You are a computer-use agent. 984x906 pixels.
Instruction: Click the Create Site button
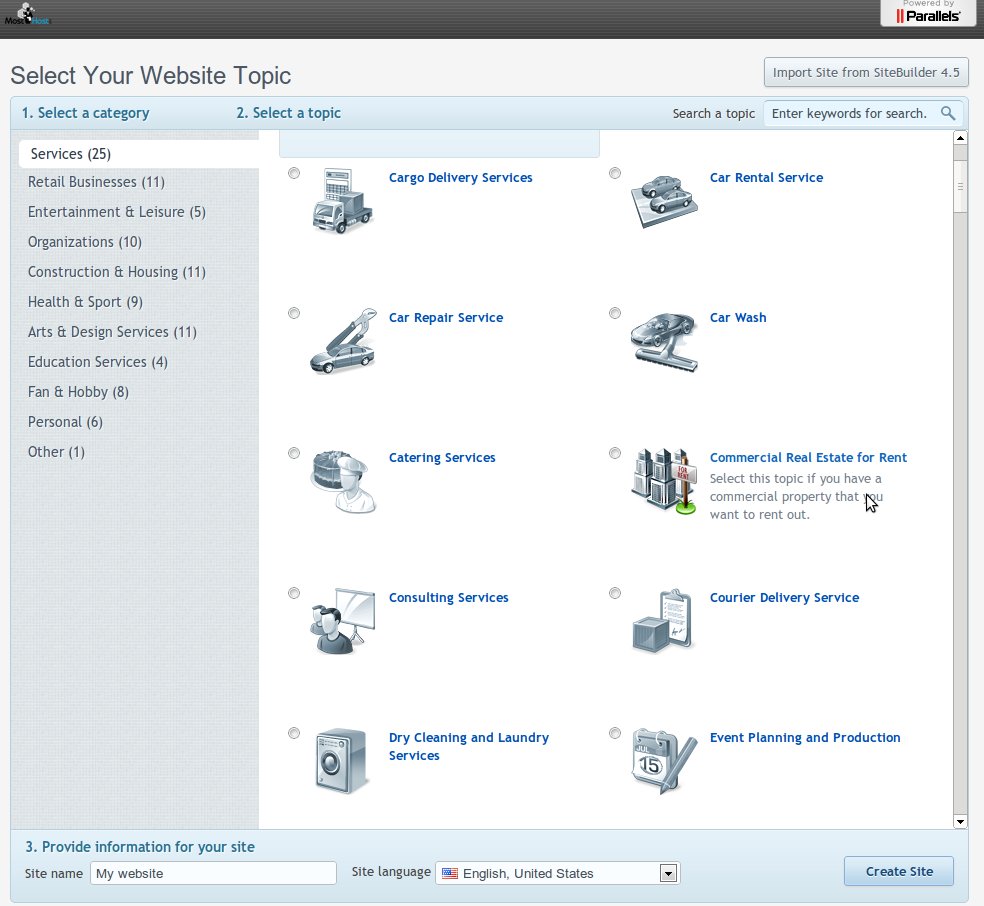[x=898, y=871]
